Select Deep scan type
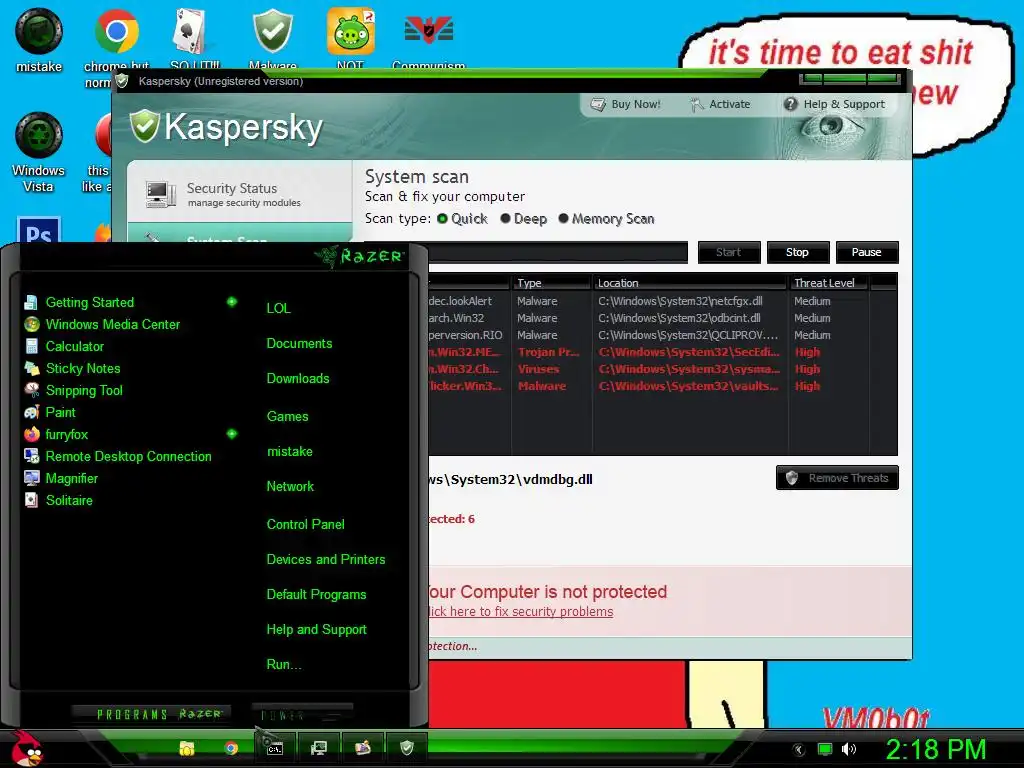This screenshot has height=768, width=1024. pos(524,219)
